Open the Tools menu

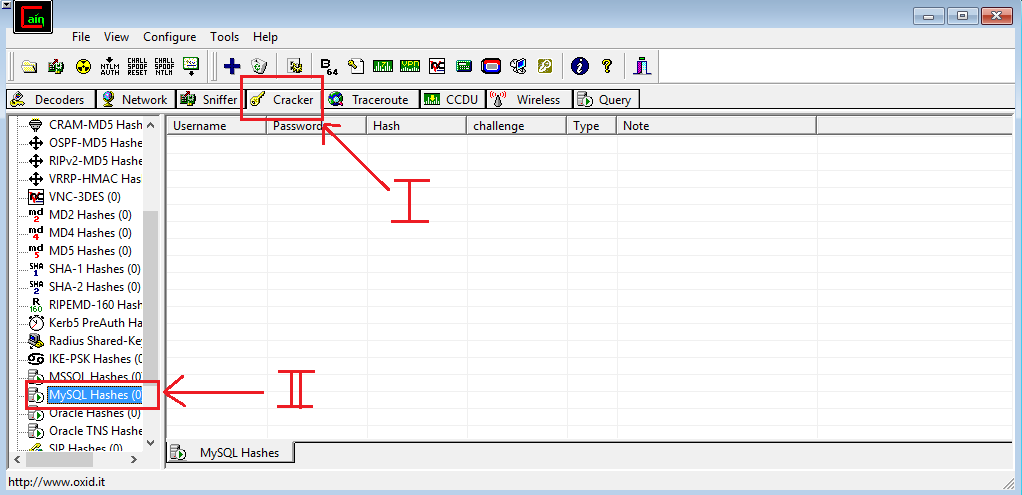(225, 37)
